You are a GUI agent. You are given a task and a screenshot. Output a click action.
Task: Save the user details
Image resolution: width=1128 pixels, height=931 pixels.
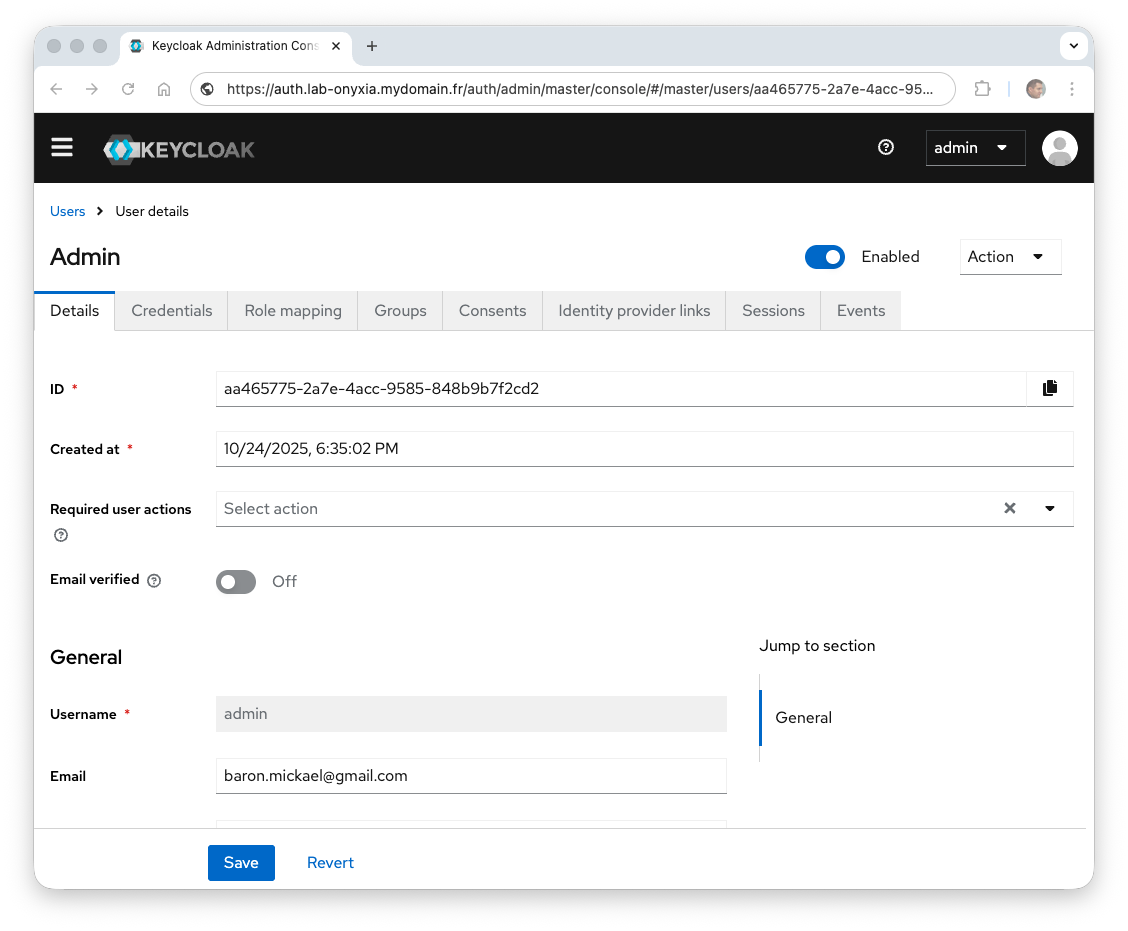tap(241, 862)
